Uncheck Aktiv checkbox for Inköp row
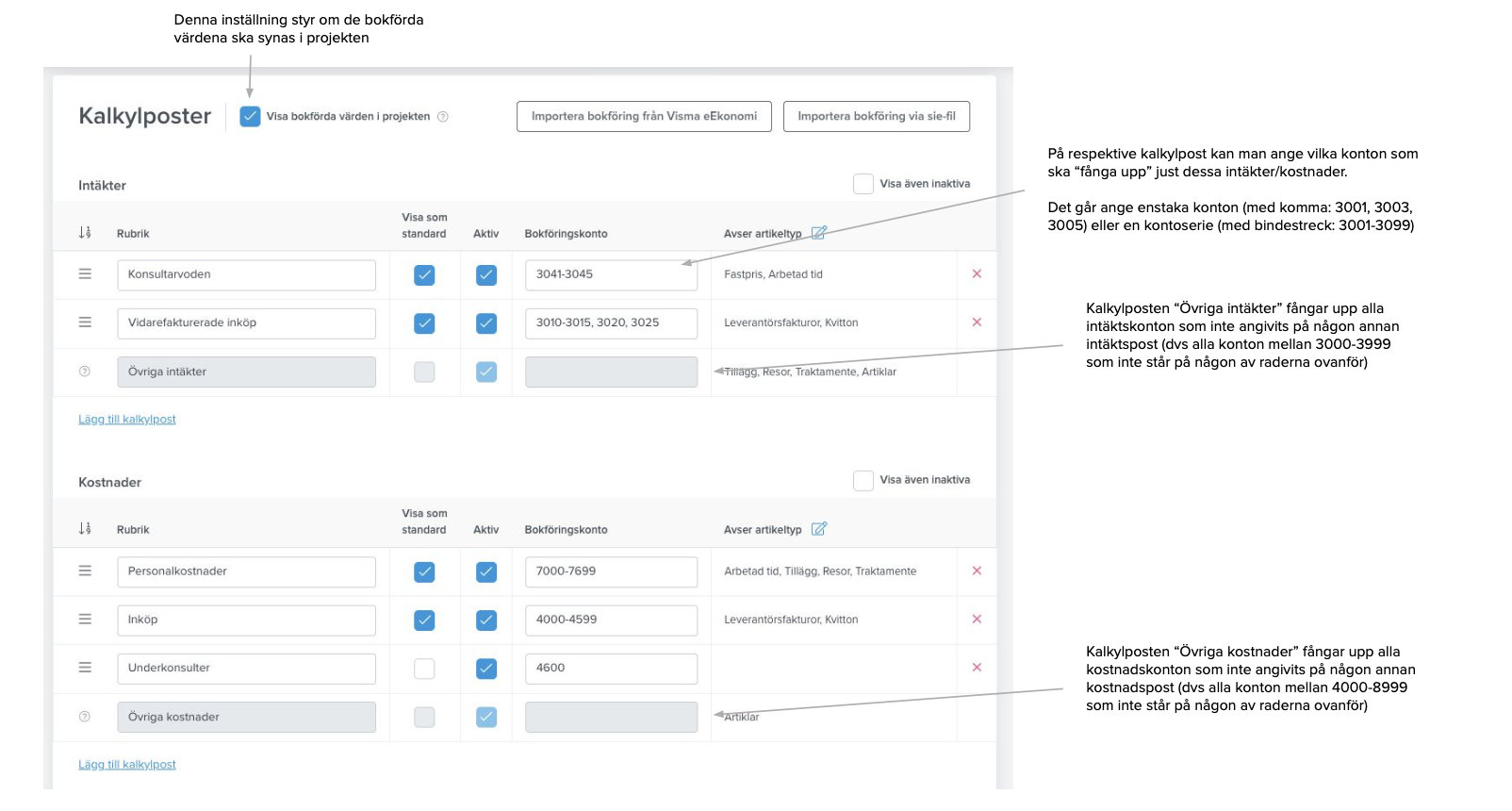Screen dimensions: 1512x811 point(486,621)
